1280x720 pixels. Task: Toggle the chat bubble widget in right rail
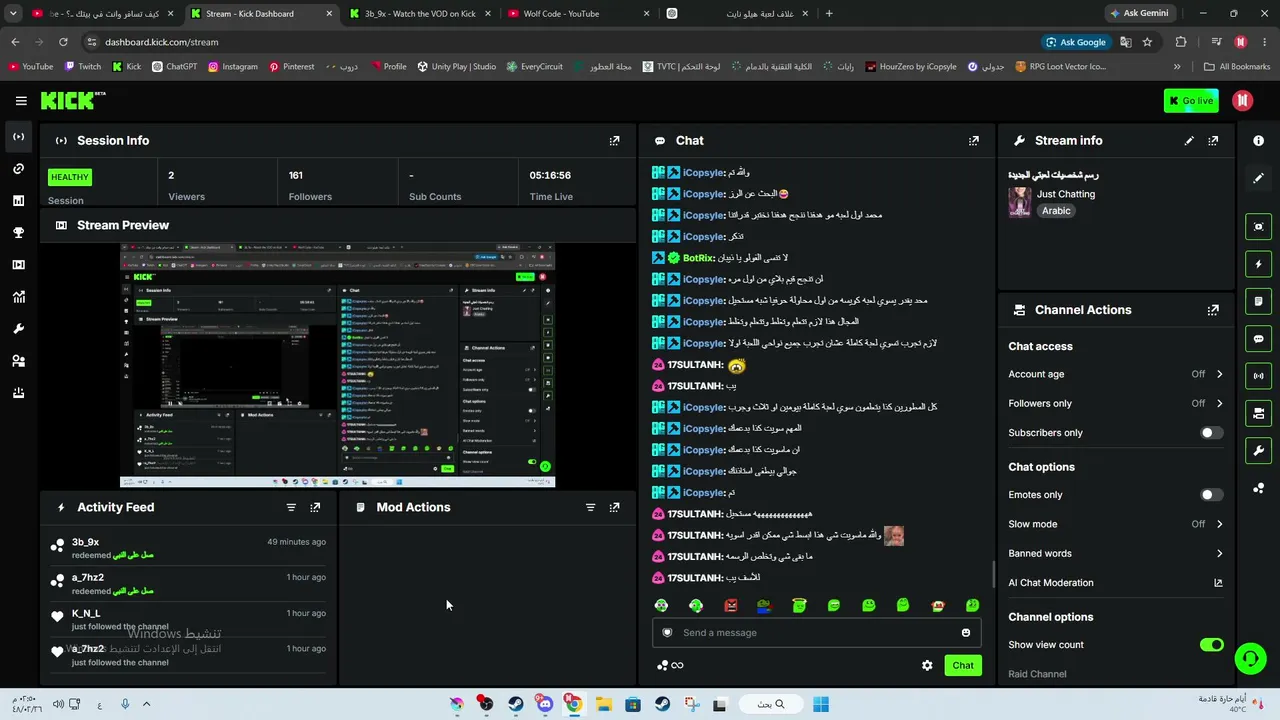pyautogui.click(x=1259, y=339)
